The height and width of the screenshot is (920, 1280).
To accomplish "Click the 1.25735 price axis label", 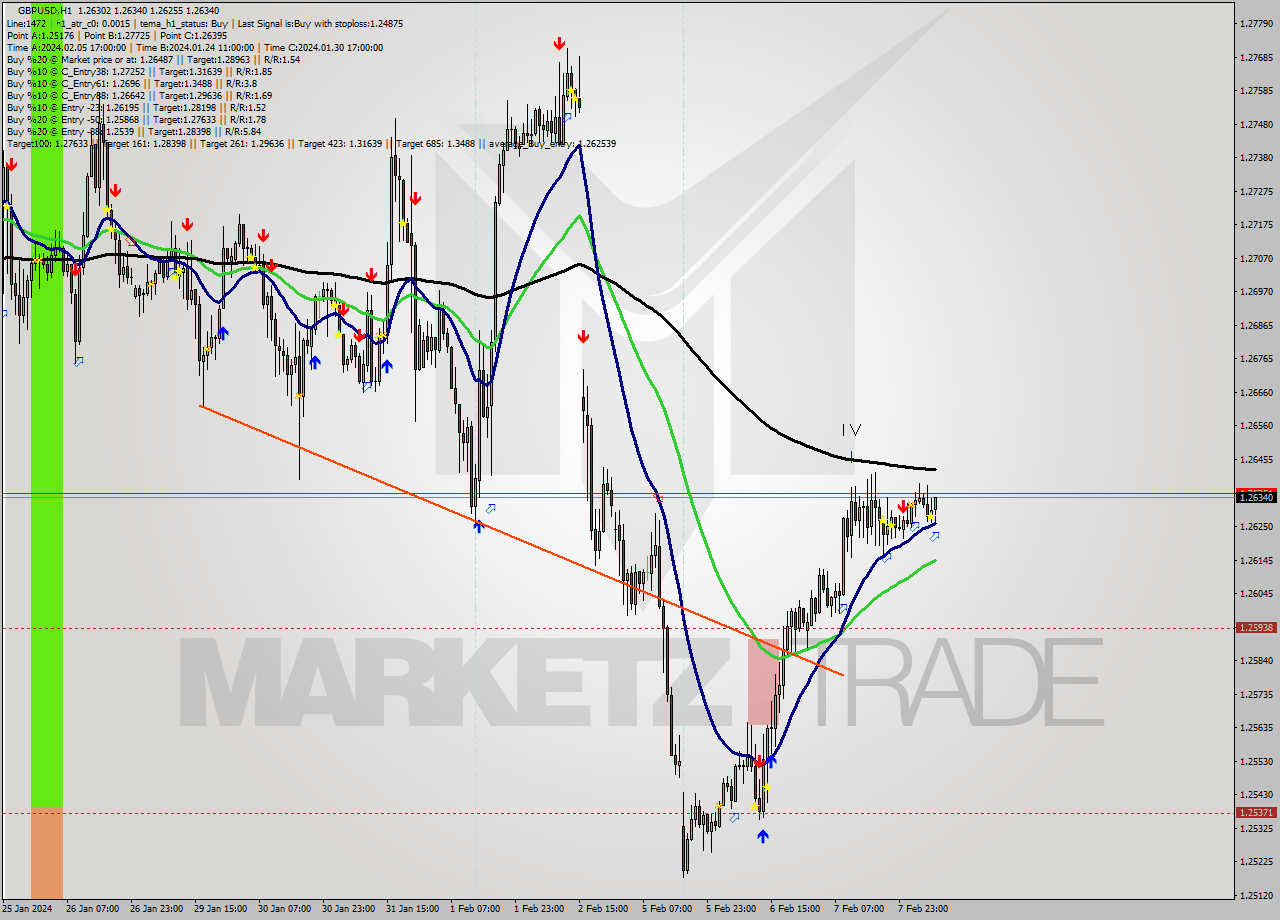I will 1256,694.
